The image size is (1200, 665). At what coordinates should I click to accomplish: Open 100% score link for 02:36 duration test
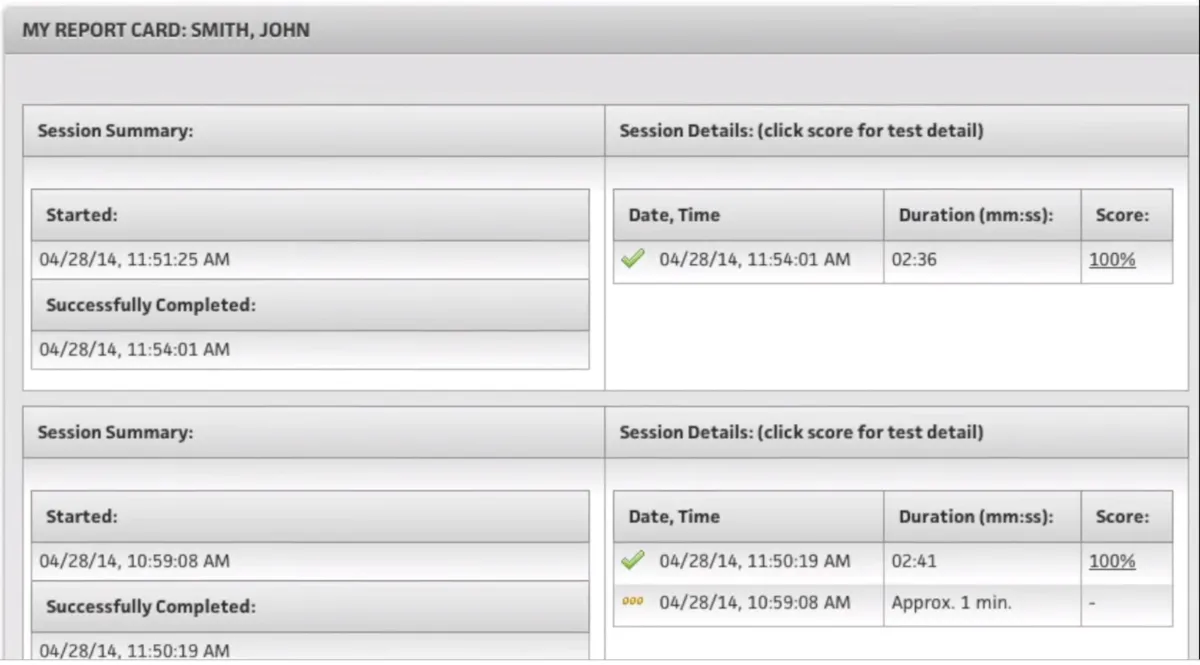[x=1112, y=260]
